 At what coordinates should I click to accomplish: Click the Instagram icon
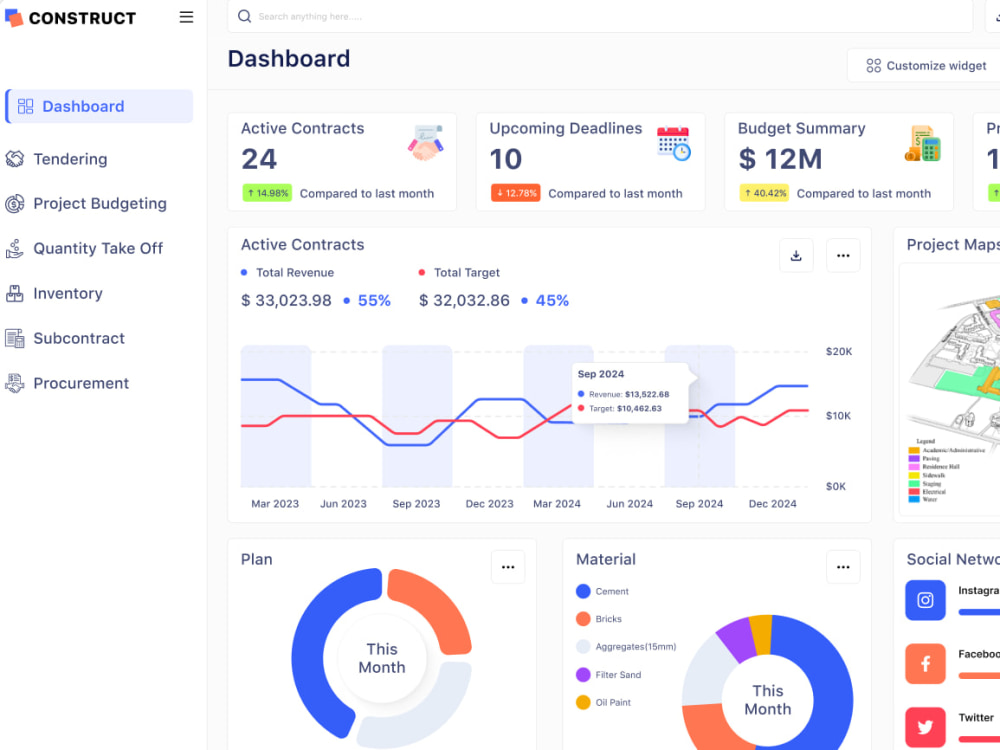(925, 600)
